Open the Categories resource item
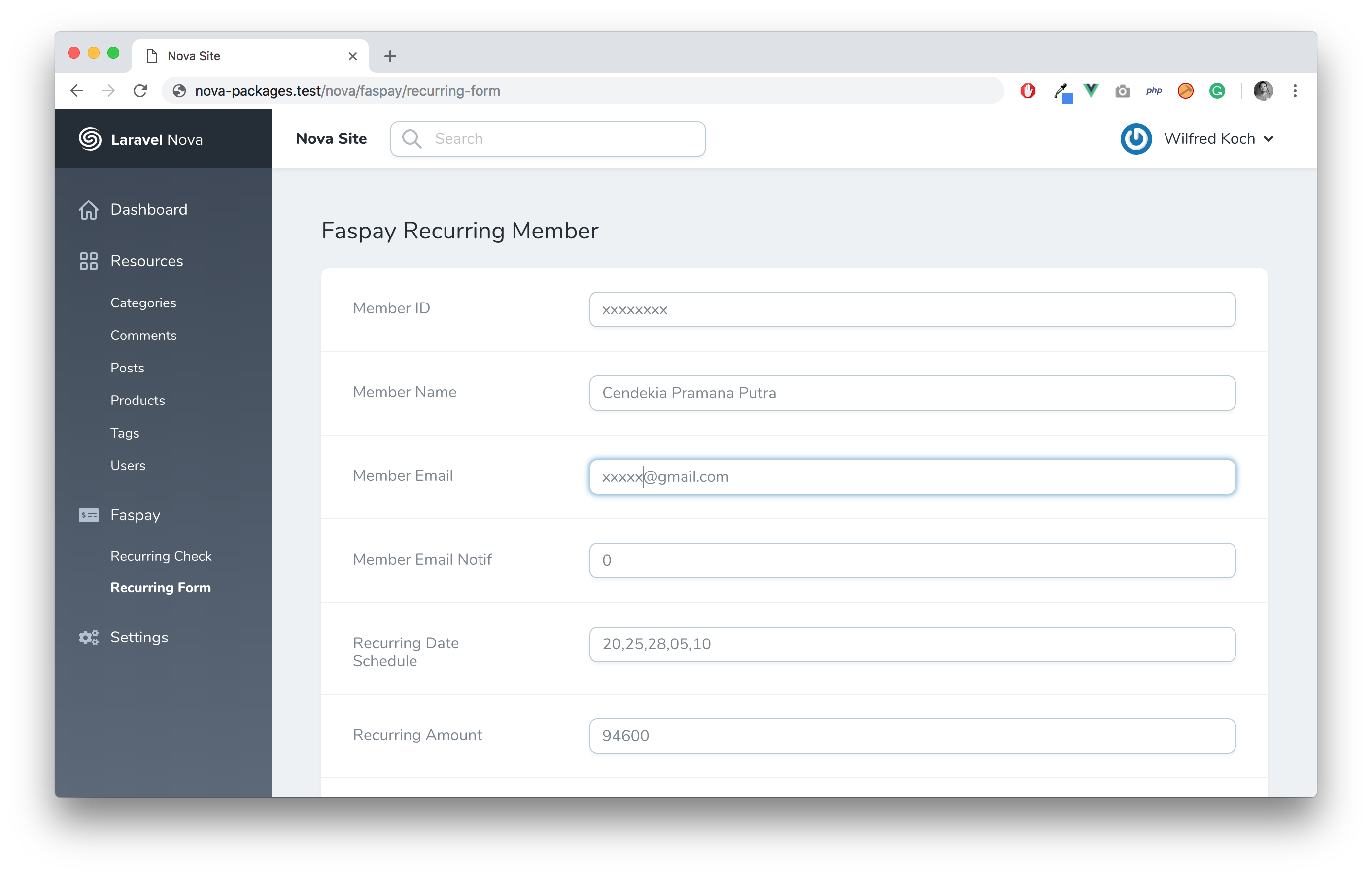Viewport: 1372px width, 876px height. [143, 302]
